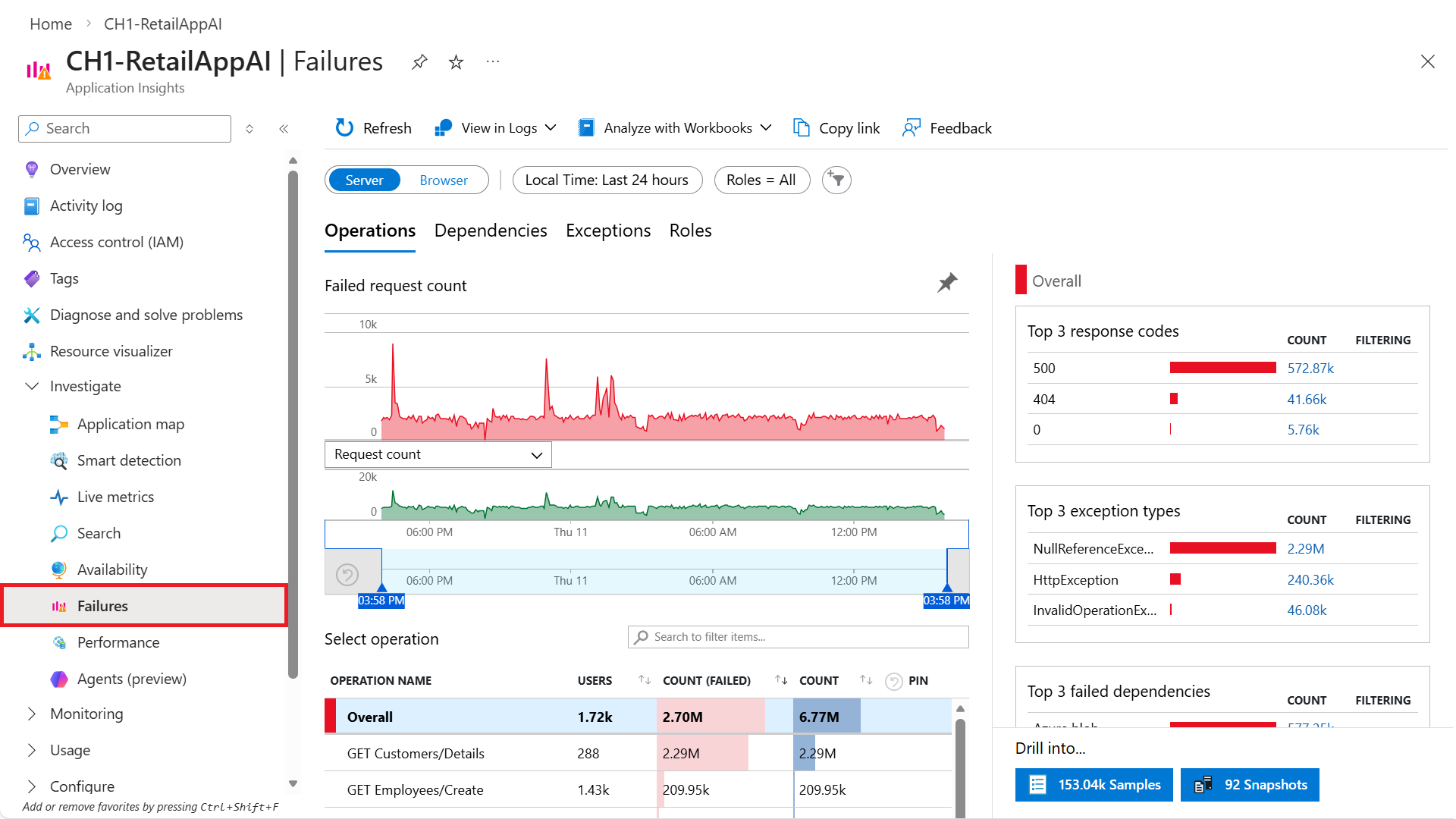Viewport: 1456px width, 819px height.
Task: Click the 572.87k count link for 500
Action: pyautogui.click(x=1310, y=368)
